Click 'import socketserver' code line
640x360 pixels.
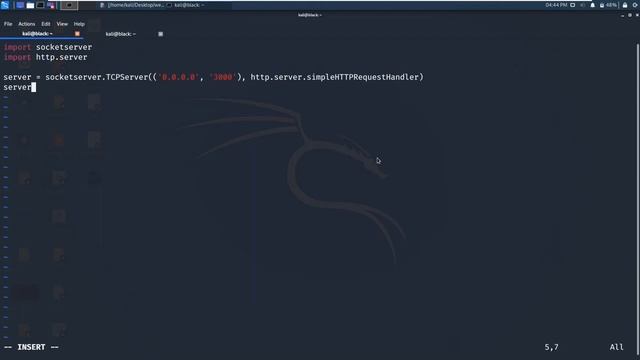tap(48, 47)
